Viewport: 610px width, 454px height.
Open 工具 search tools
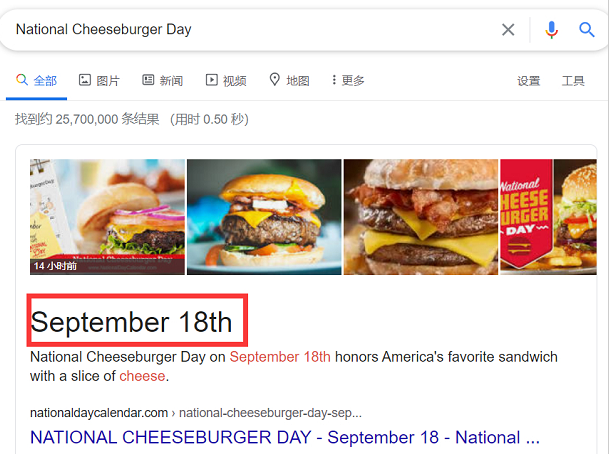(x=573, y=81)
